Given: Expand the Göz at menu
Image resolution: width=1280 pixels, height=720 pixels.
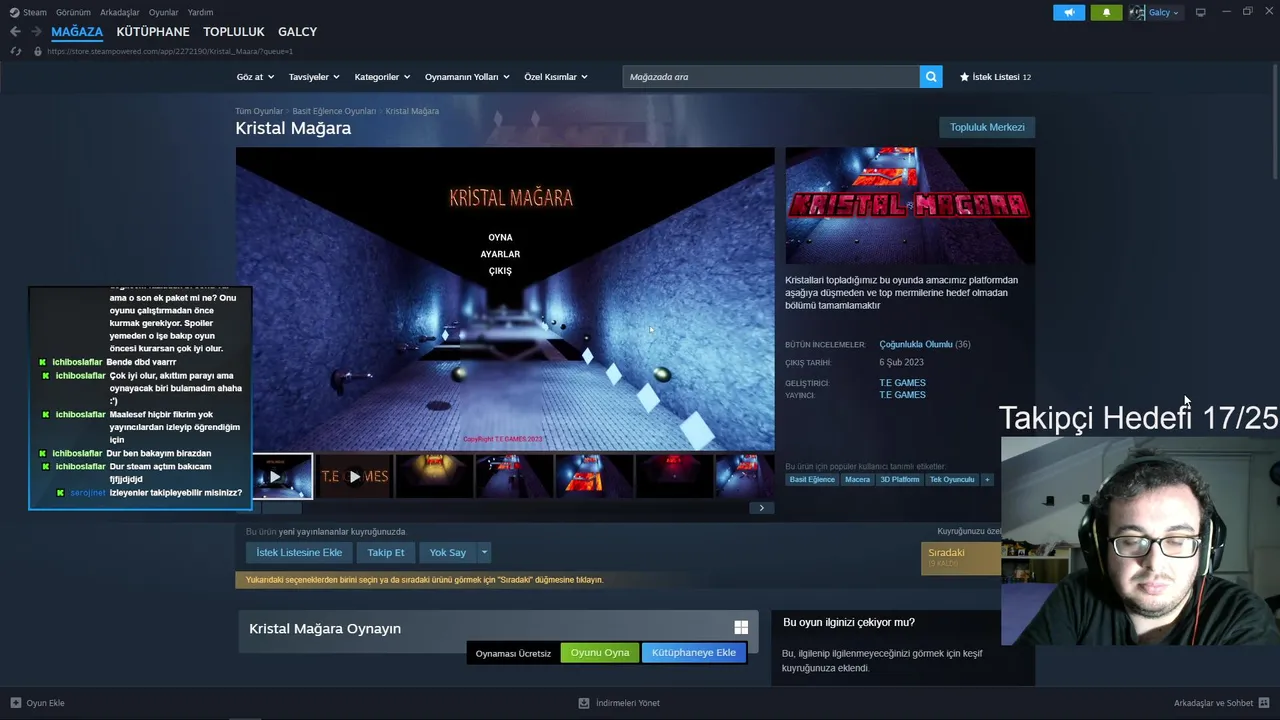Looking at the screenshot, I should [256, 77].
